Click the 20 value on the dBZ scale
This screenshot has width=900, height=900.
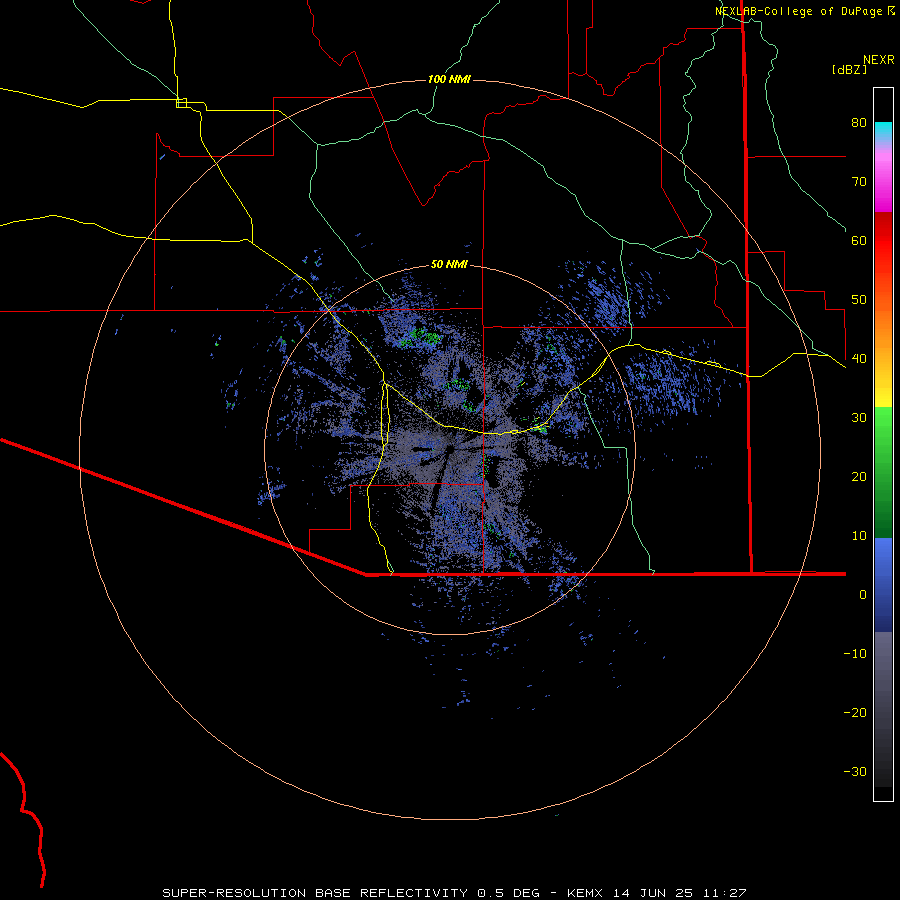859,477
